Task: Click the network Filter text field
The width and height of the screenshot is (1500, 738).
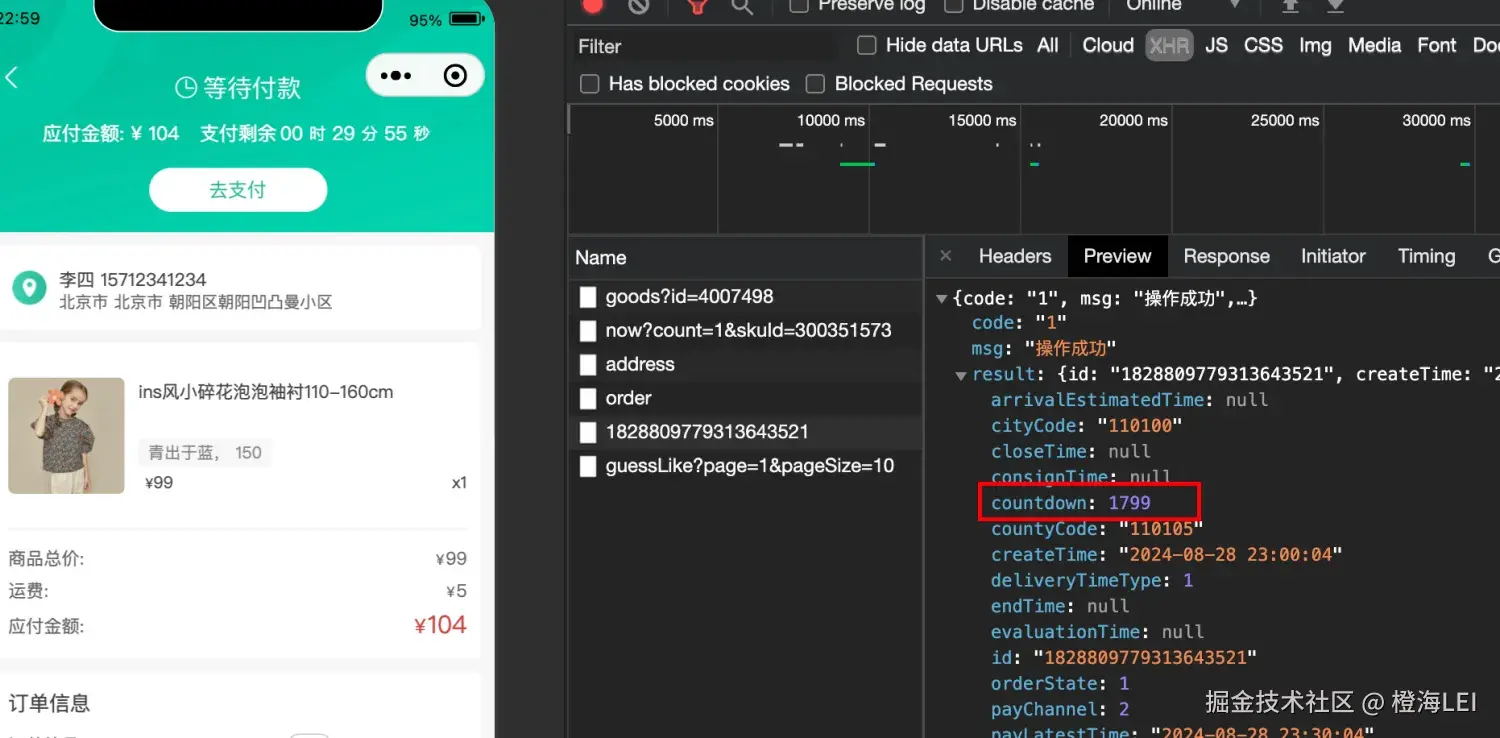Action: (x=706, y=46)
